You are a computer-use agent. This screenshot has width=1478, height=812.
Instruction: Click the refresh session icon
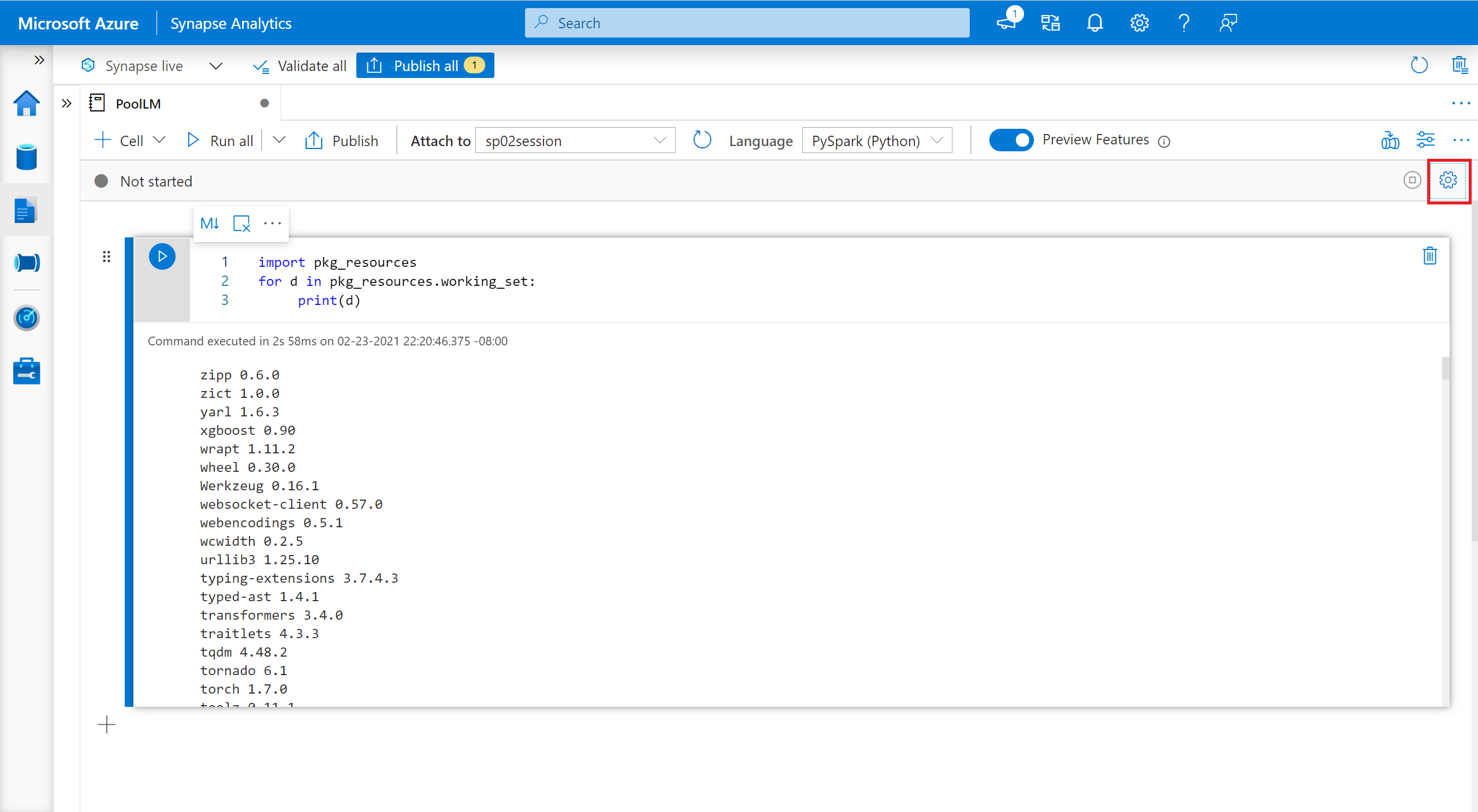[701, 140]
